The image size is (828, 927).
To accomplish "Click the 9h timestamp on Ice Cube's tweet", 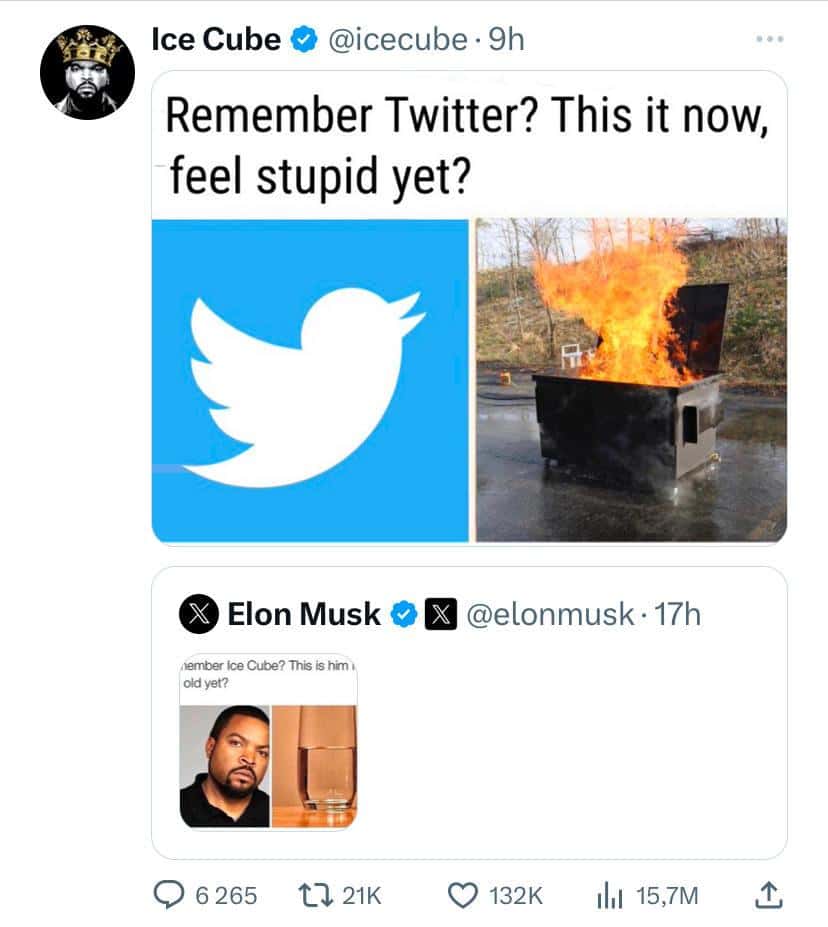I will click(506, 40).
